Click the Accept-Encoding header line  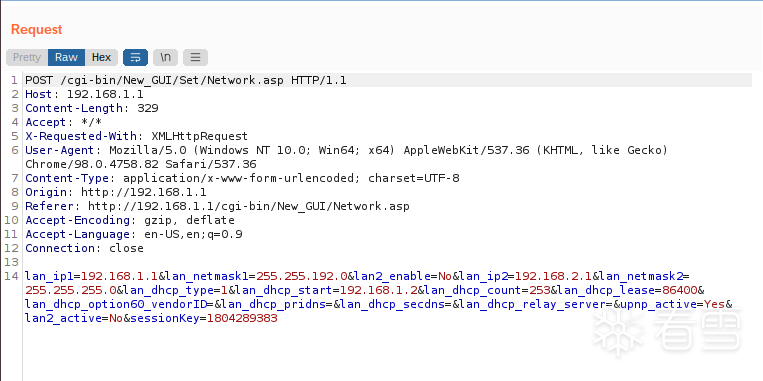(130, 220)
